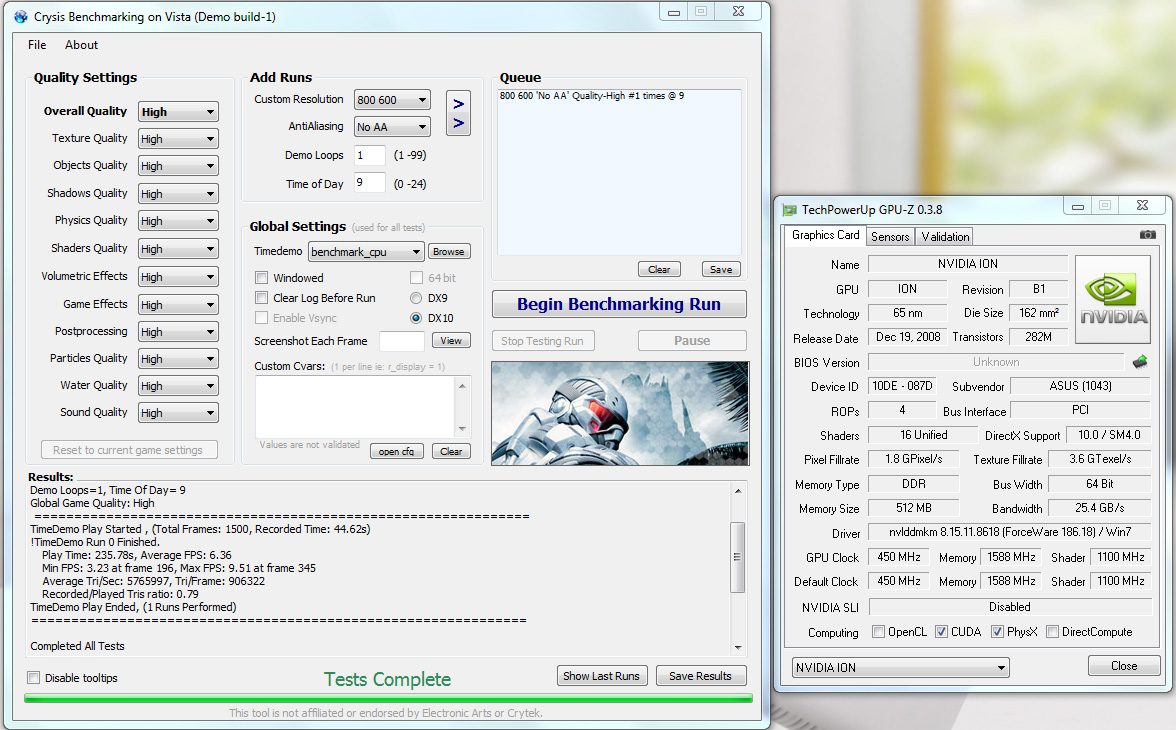Open the Timedemo benchmark_cpu dropdown
This screenshot has width=1176, height=730.
pyautogui.click(x=366, y=251)
